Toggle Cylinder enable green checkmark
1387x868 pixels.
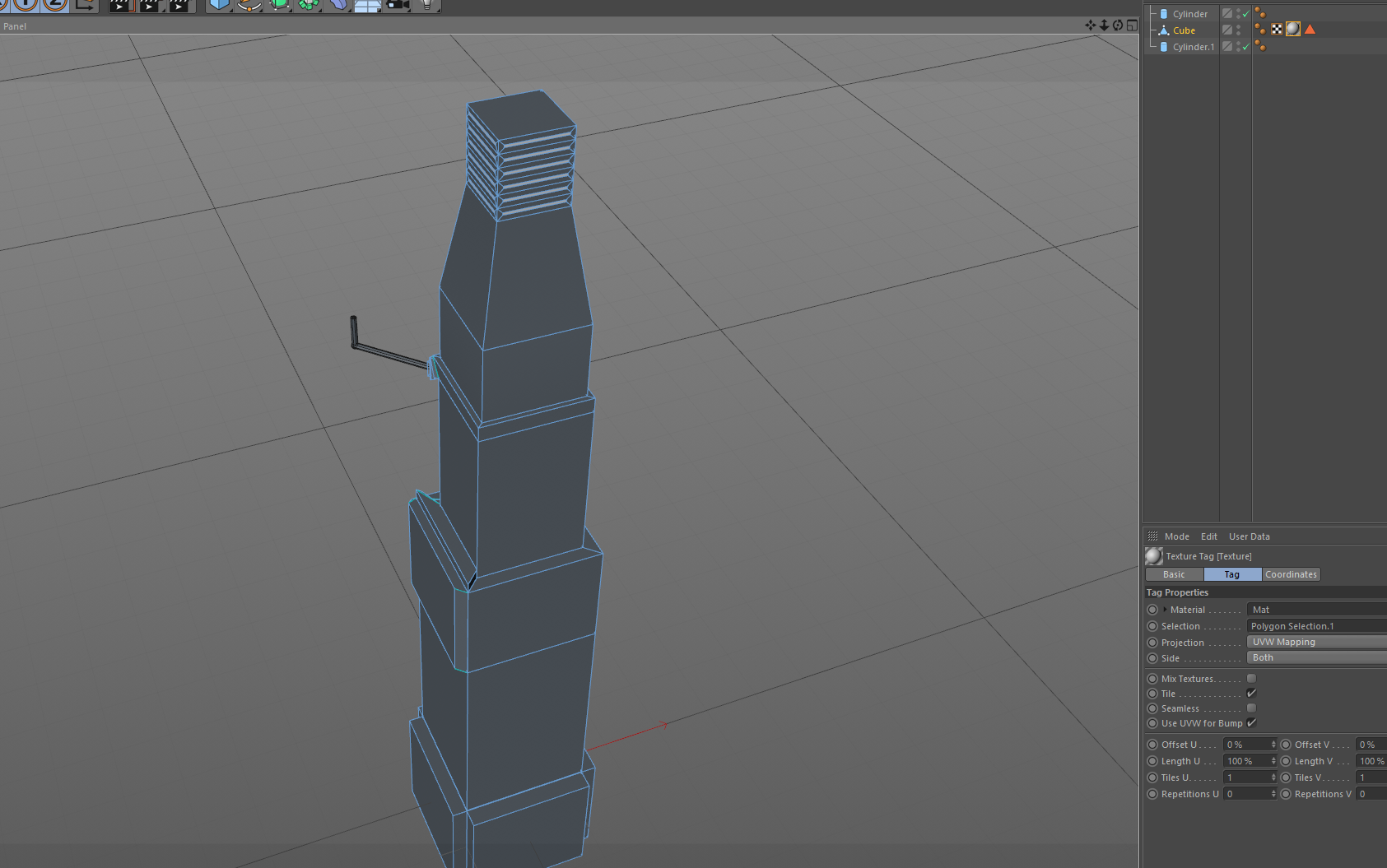(1245, 14)
